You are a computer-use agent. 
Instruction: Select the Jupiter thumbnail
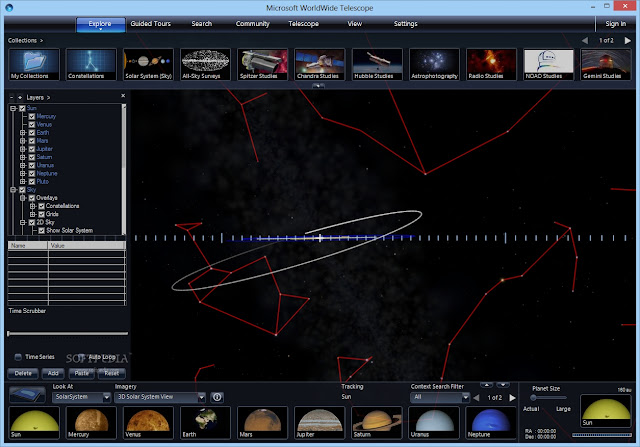pos(320,423)
